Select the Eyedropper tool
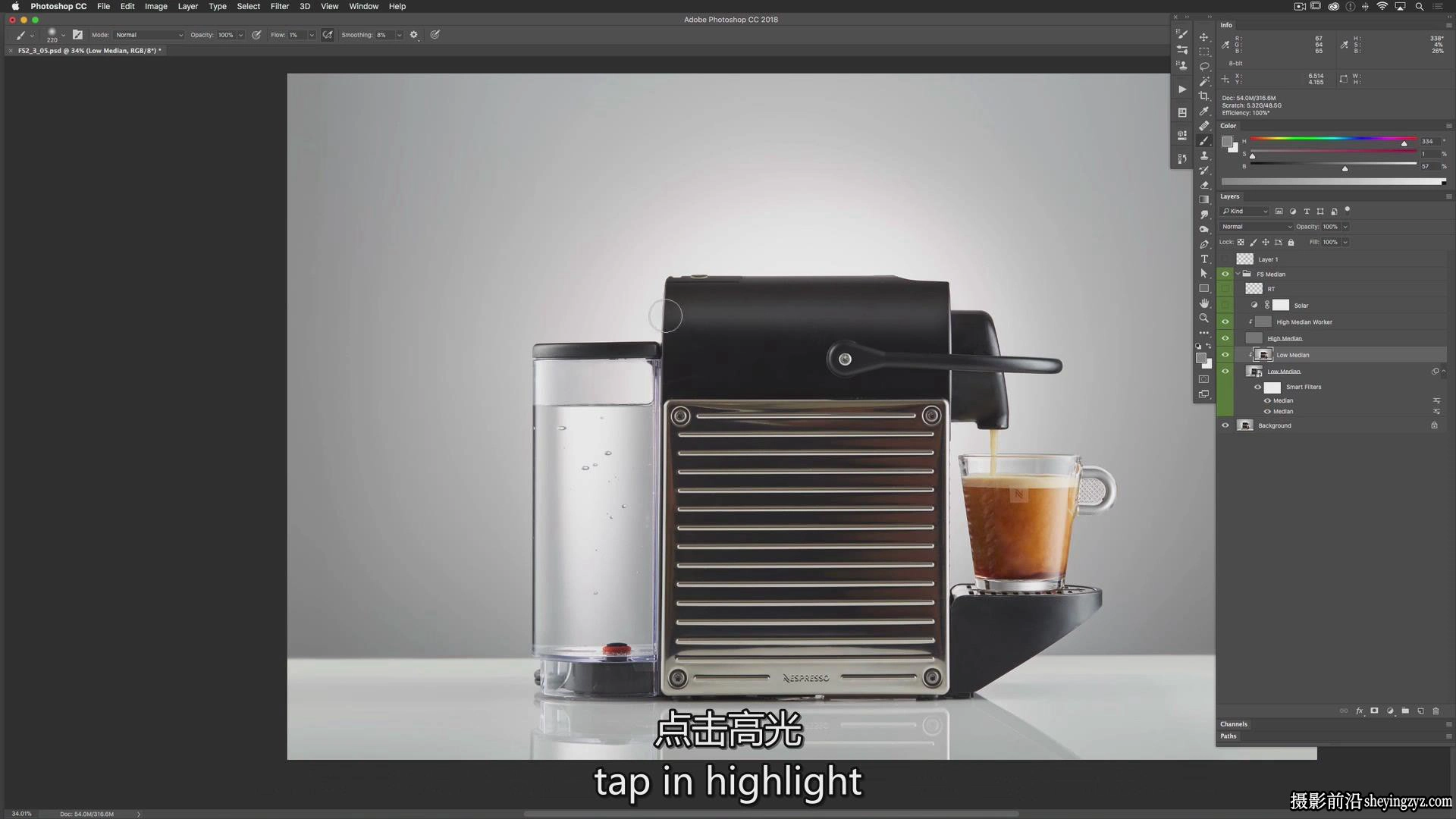 click(1203, 111)
